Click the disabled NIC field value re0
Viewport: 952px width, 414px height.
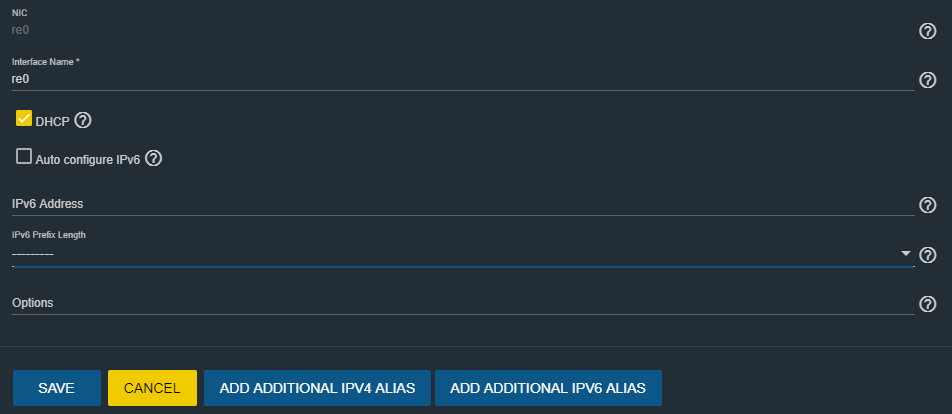click(21, 29)
